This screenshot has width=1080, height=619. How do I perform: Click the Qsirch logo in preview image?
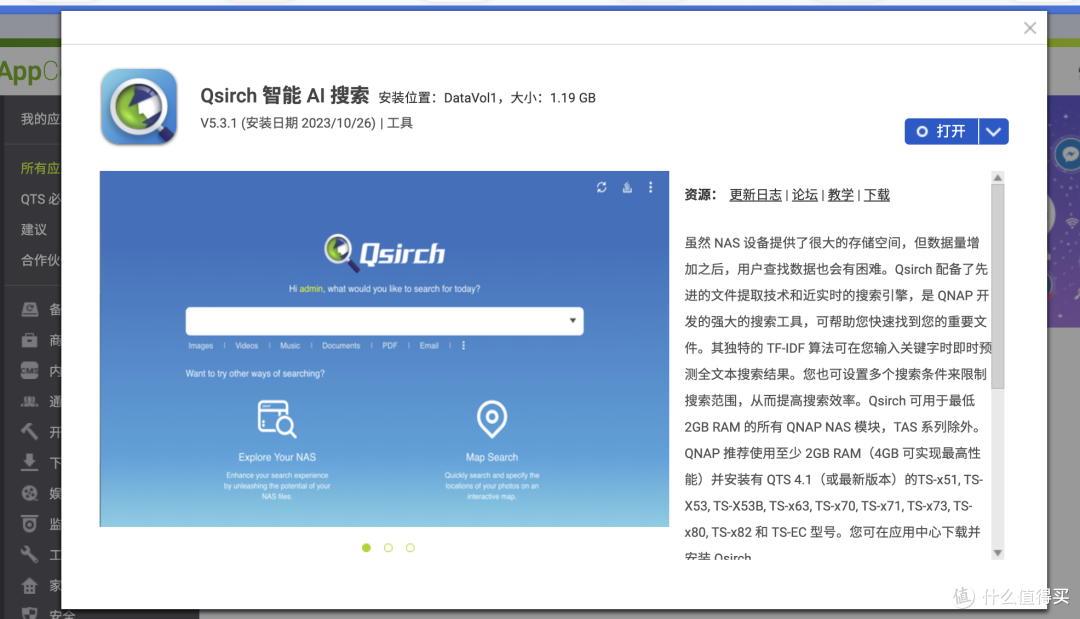pyautogui.click(x=384, y=253)
